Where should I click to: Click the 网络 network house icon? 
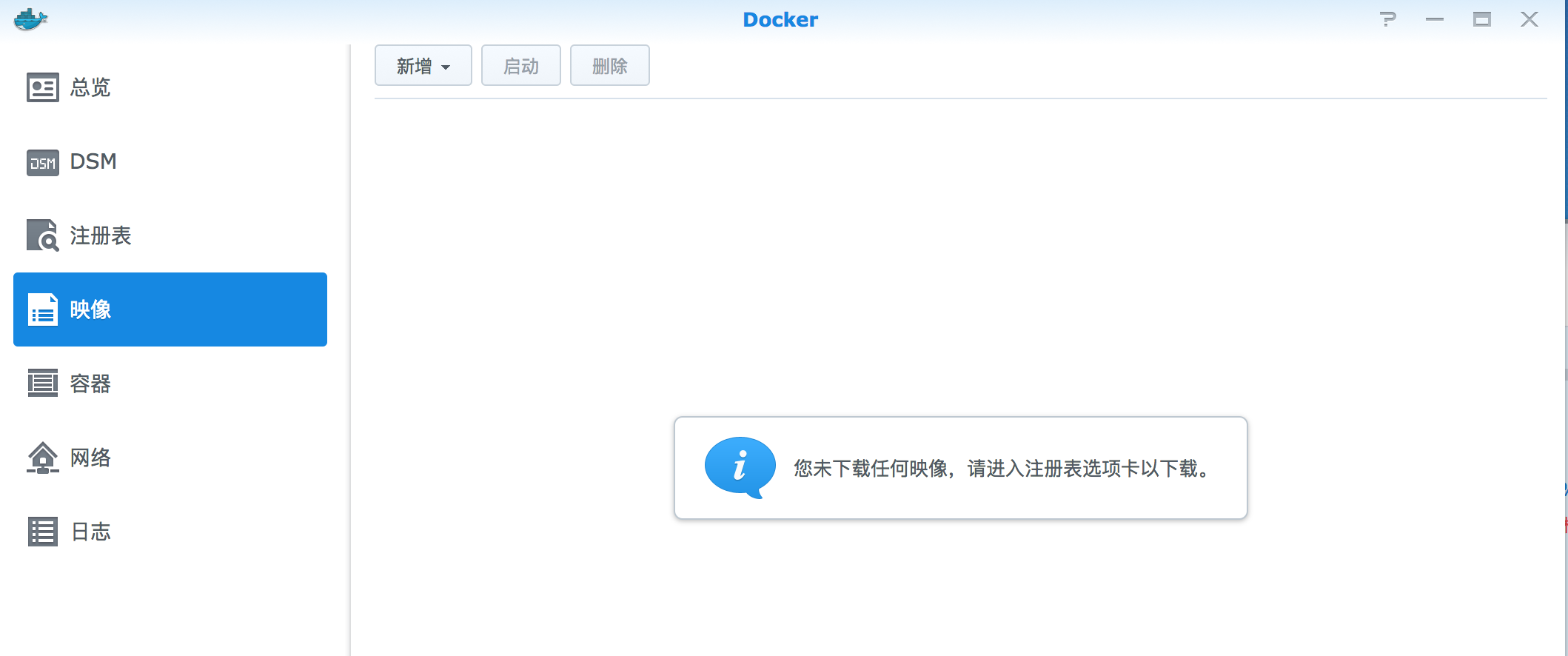43,458
